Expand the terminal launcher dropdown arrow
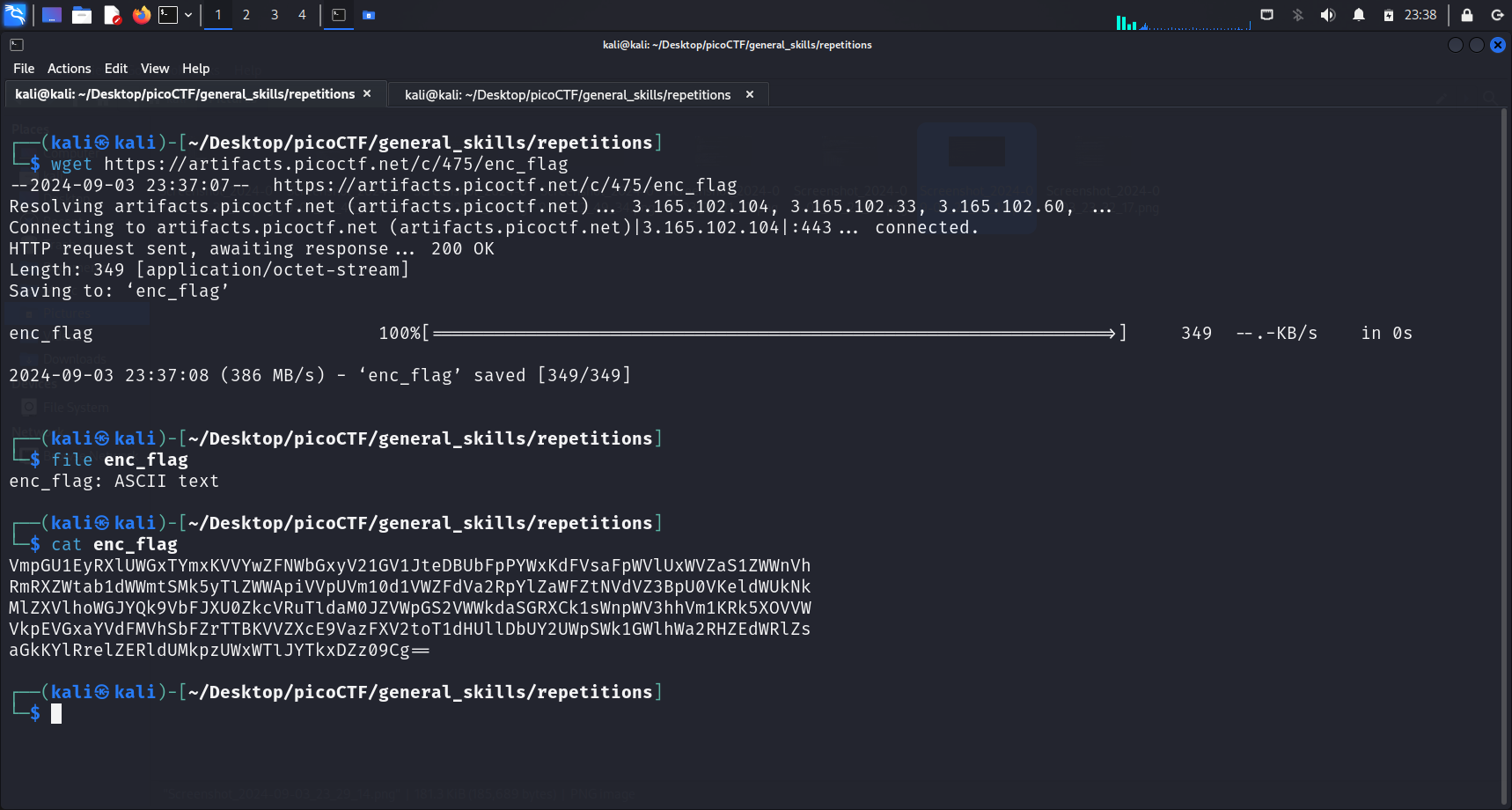This screenshot has height=810, width=1512. click(x=188, y=15)
